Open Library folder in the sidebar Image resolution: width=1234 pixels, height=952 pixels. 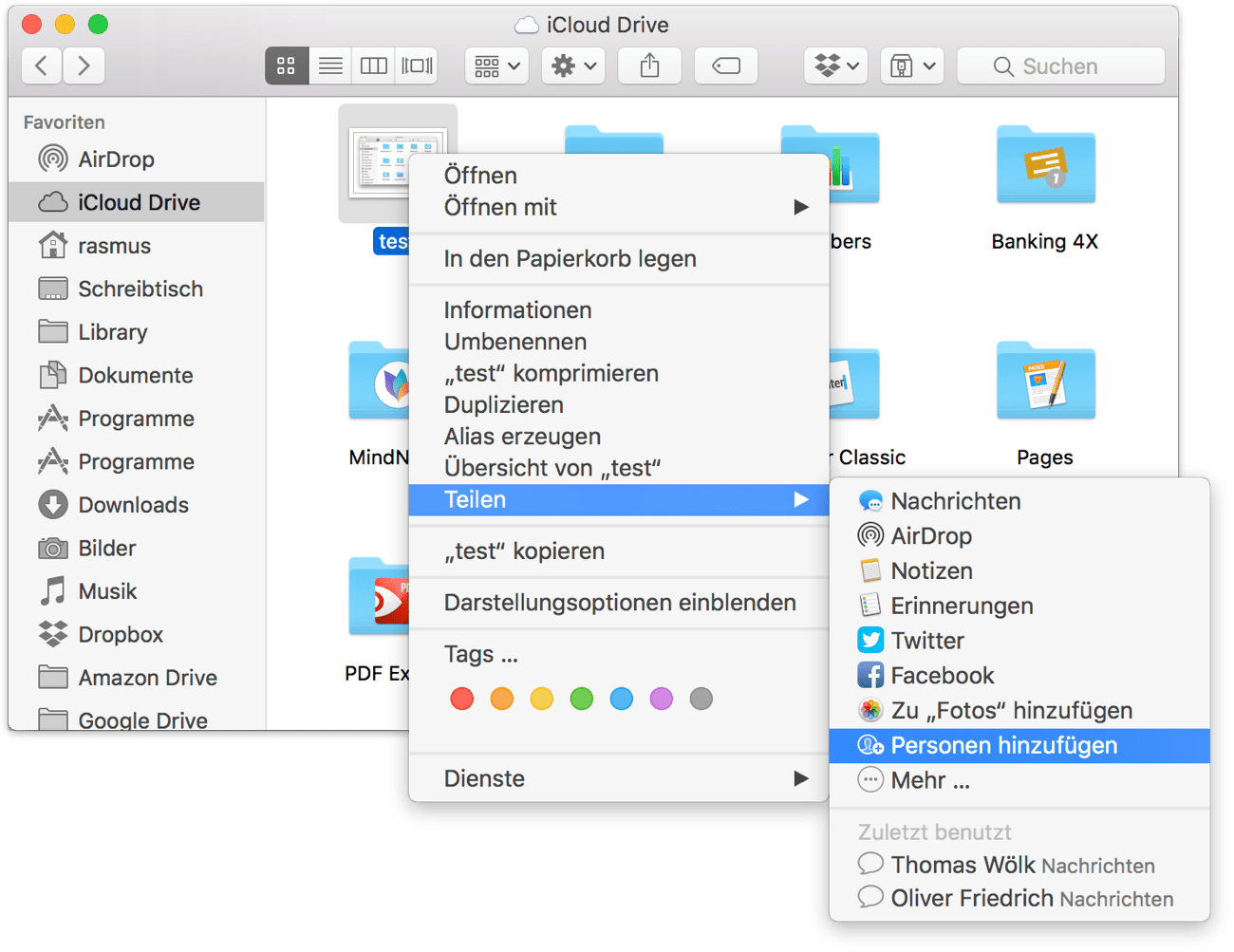[x=136, y=332]
